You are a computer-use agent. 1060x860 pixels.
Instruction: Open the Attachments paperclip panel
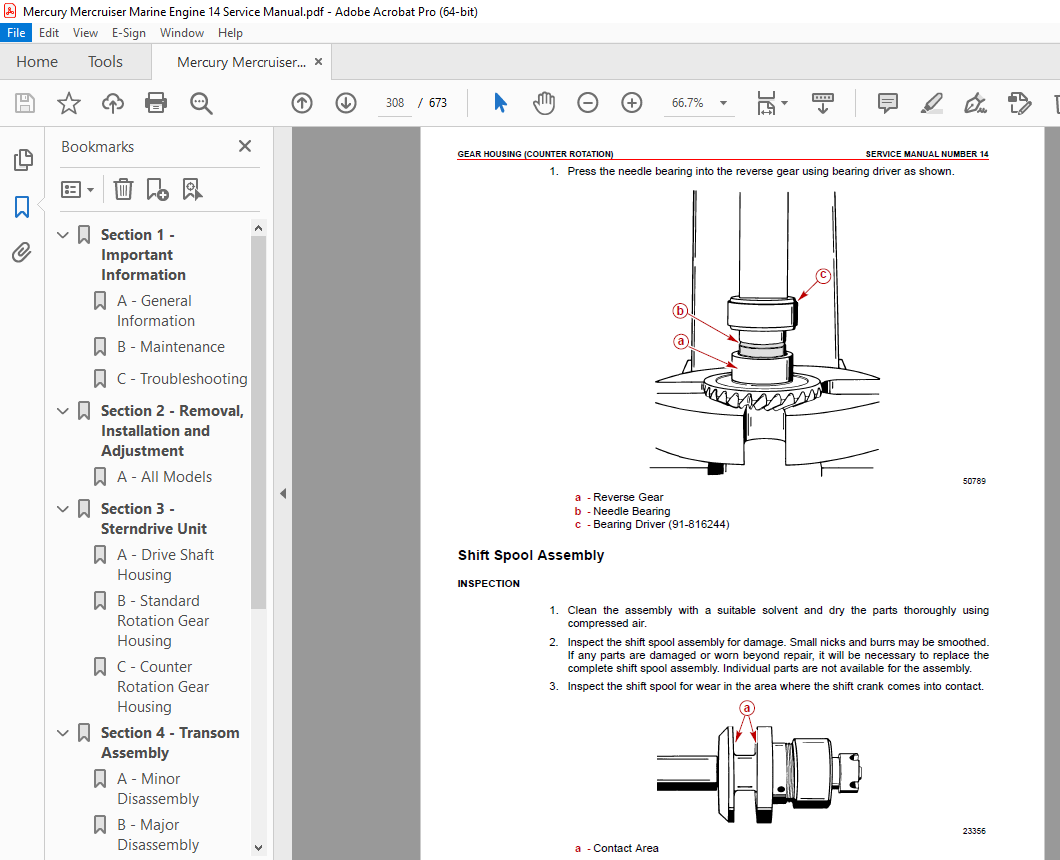tap(22, 252)
